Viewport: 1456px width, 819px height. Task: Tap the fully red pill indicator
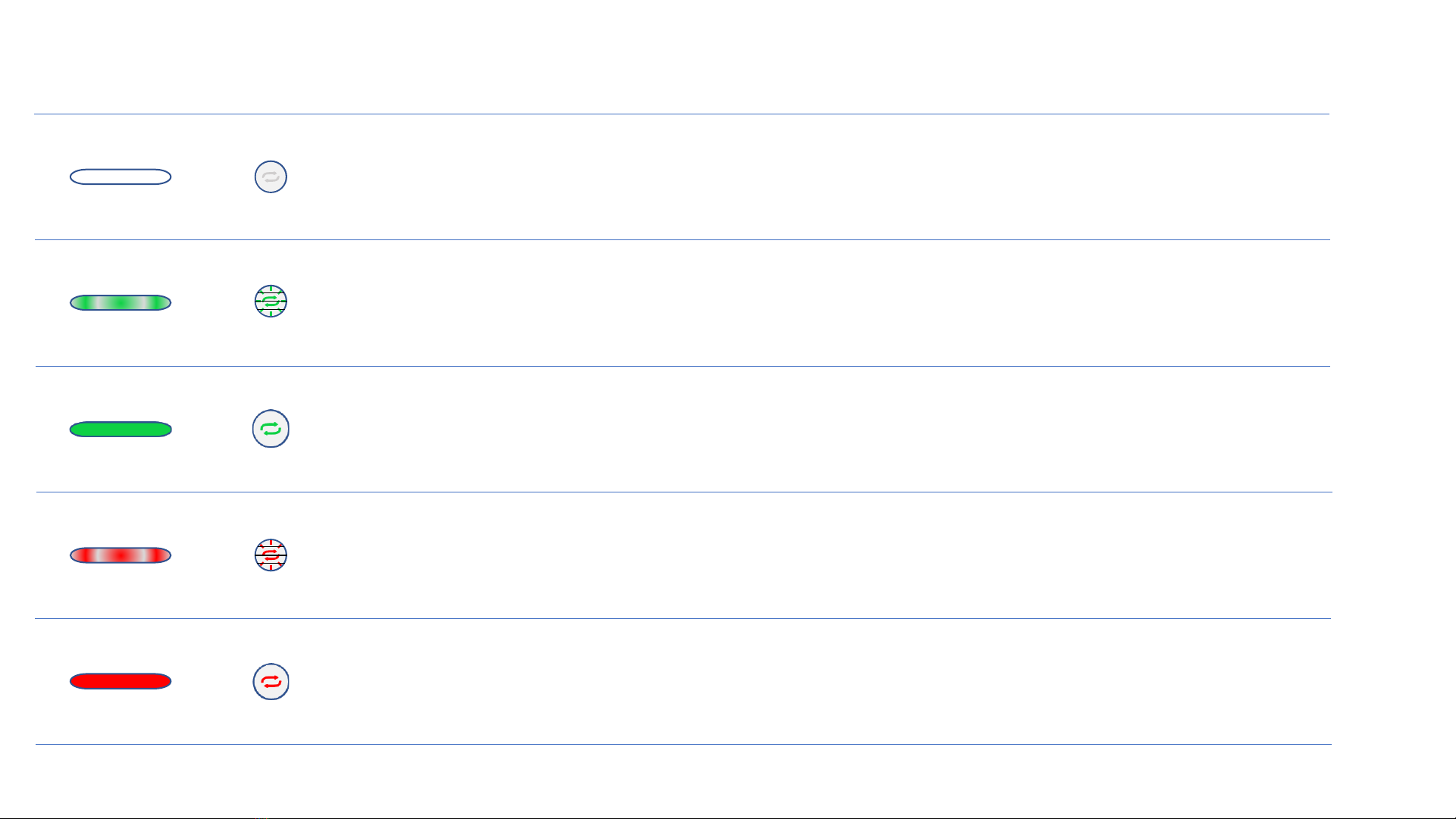click(x=121, y=681)
